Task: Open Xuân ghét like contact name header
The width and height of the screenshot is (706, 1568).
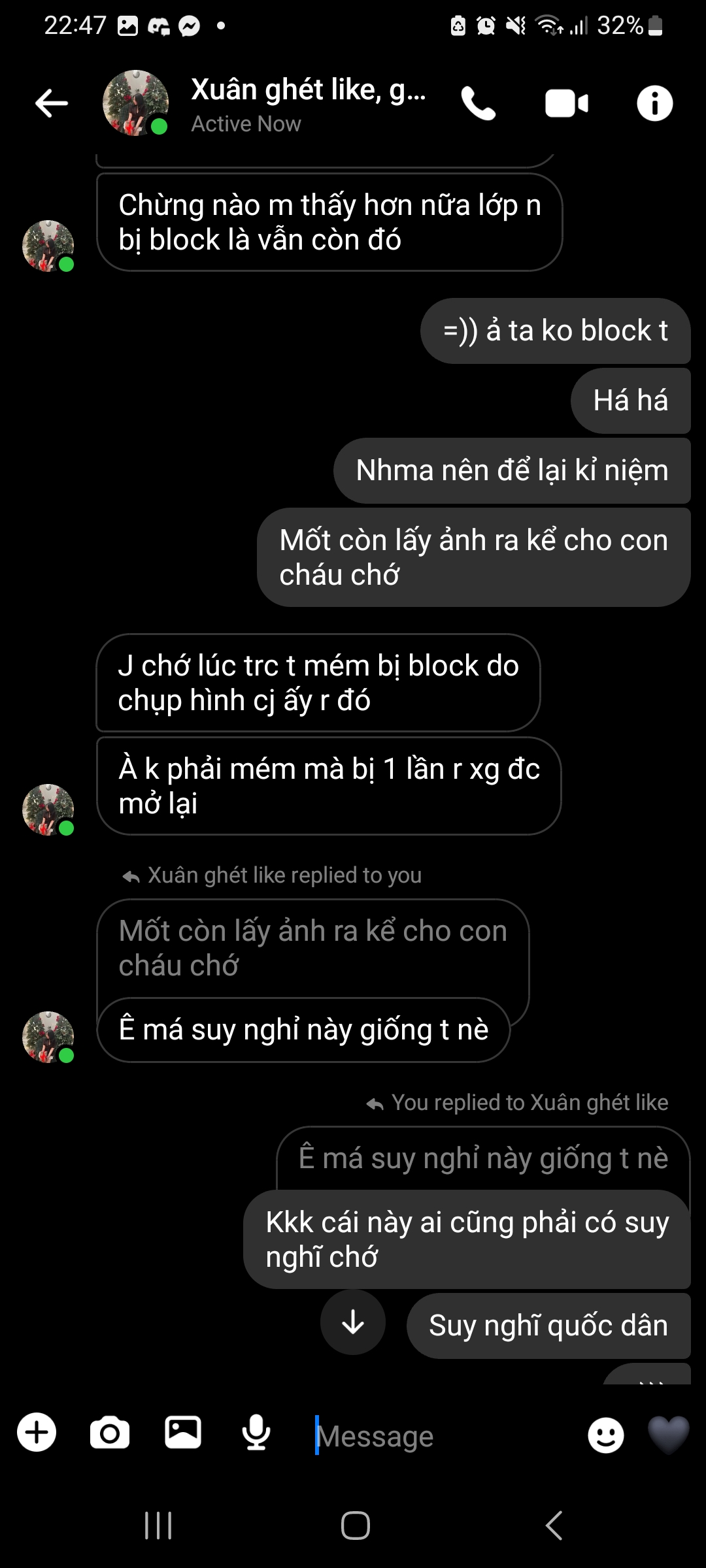Action: coord(308,90)
